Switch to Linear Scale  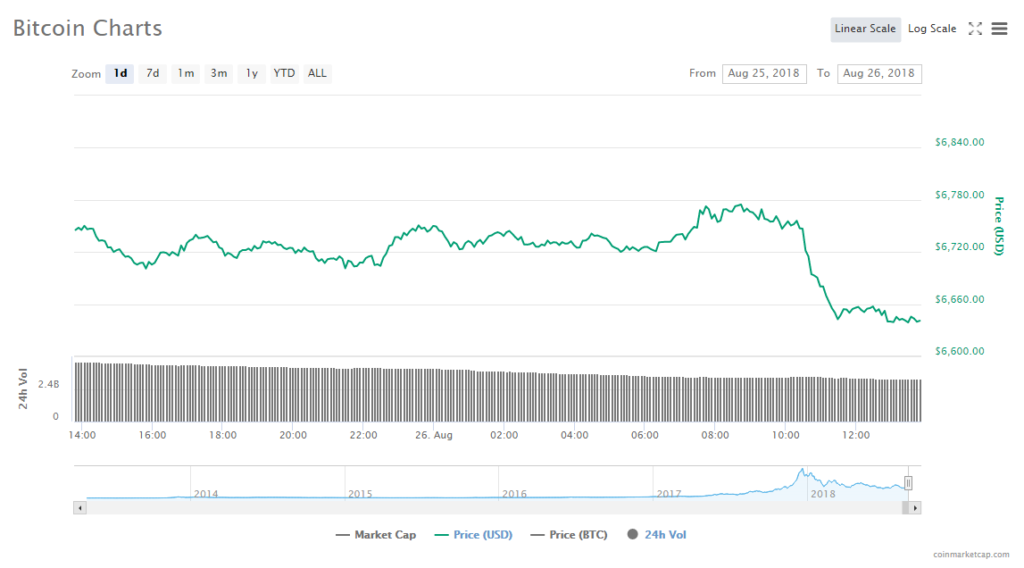(x=865, y=29)
